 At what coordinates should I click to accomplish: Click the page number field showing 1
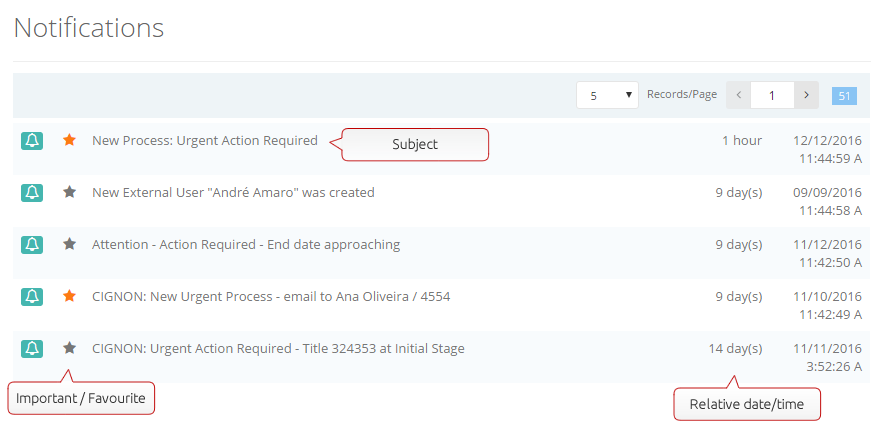click(x=772, y=95)
